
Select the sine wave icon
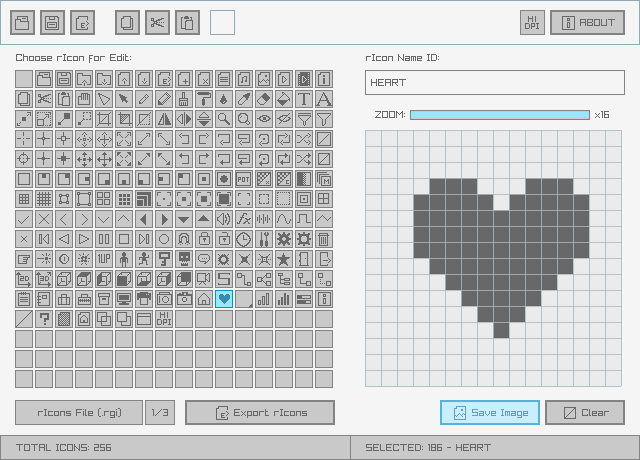[x=284, y=219]
